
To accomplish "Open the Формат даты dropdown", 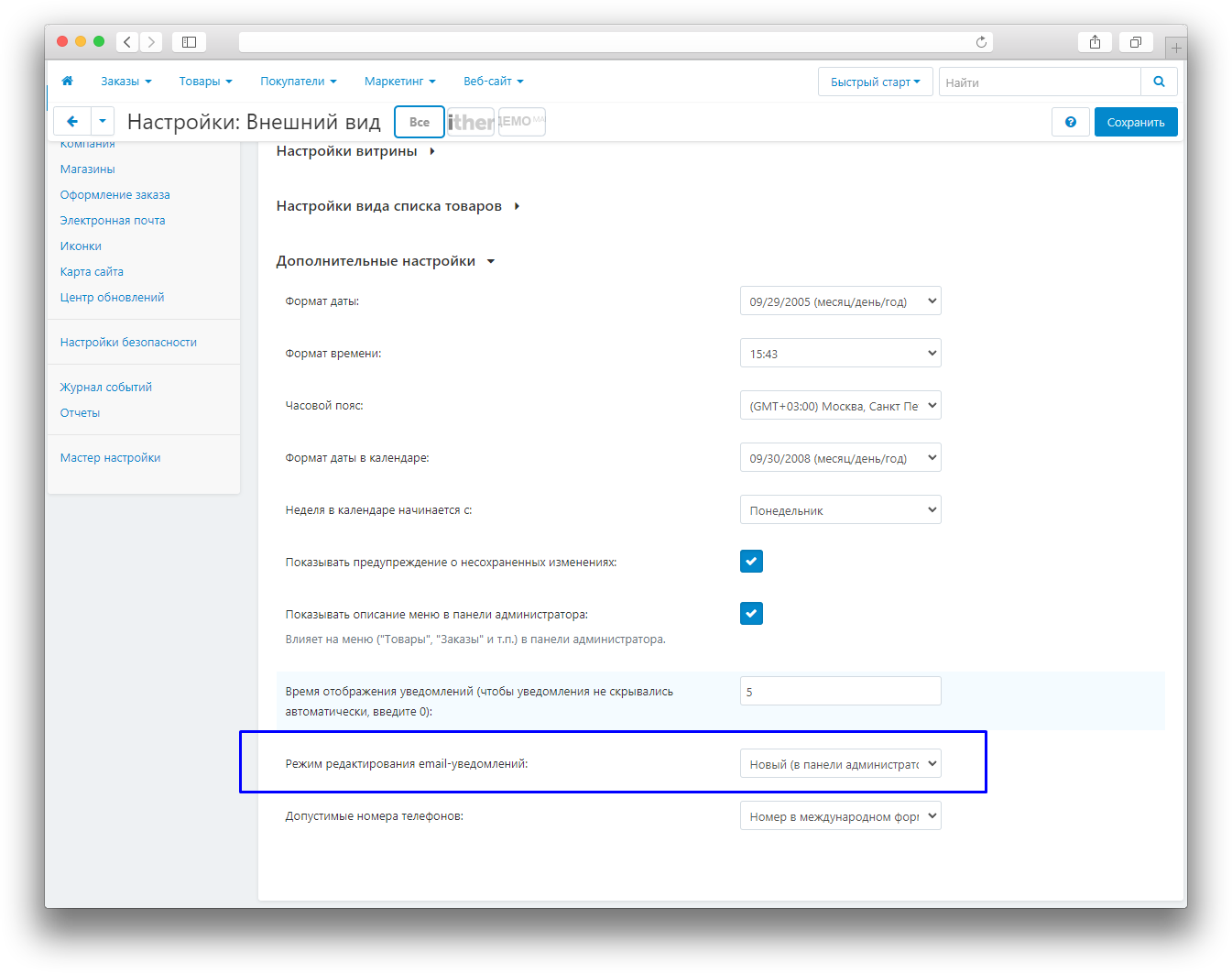I will click(x=840, y=301).
